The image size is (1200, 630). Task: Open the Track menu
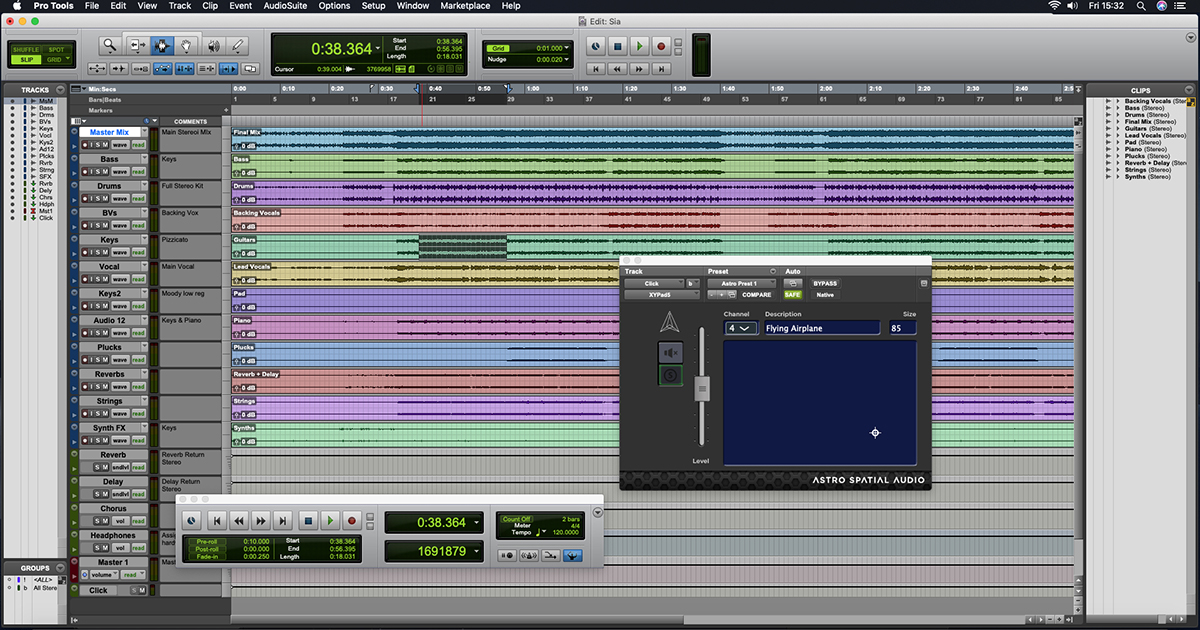[180, 6]
